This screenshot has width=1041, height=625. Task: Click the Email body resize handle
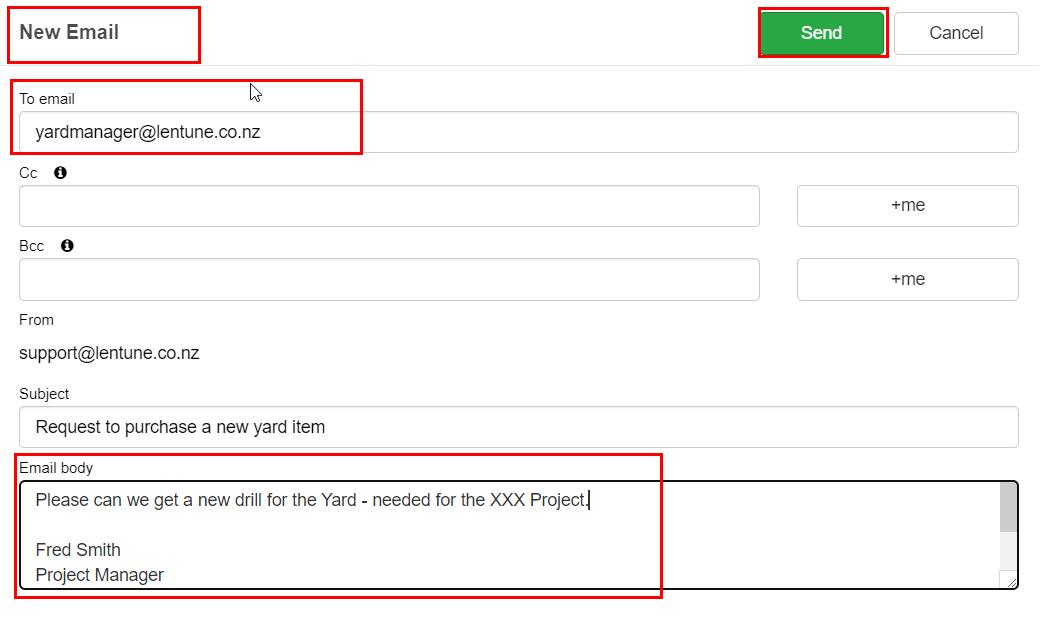[x=1010, y=582]
